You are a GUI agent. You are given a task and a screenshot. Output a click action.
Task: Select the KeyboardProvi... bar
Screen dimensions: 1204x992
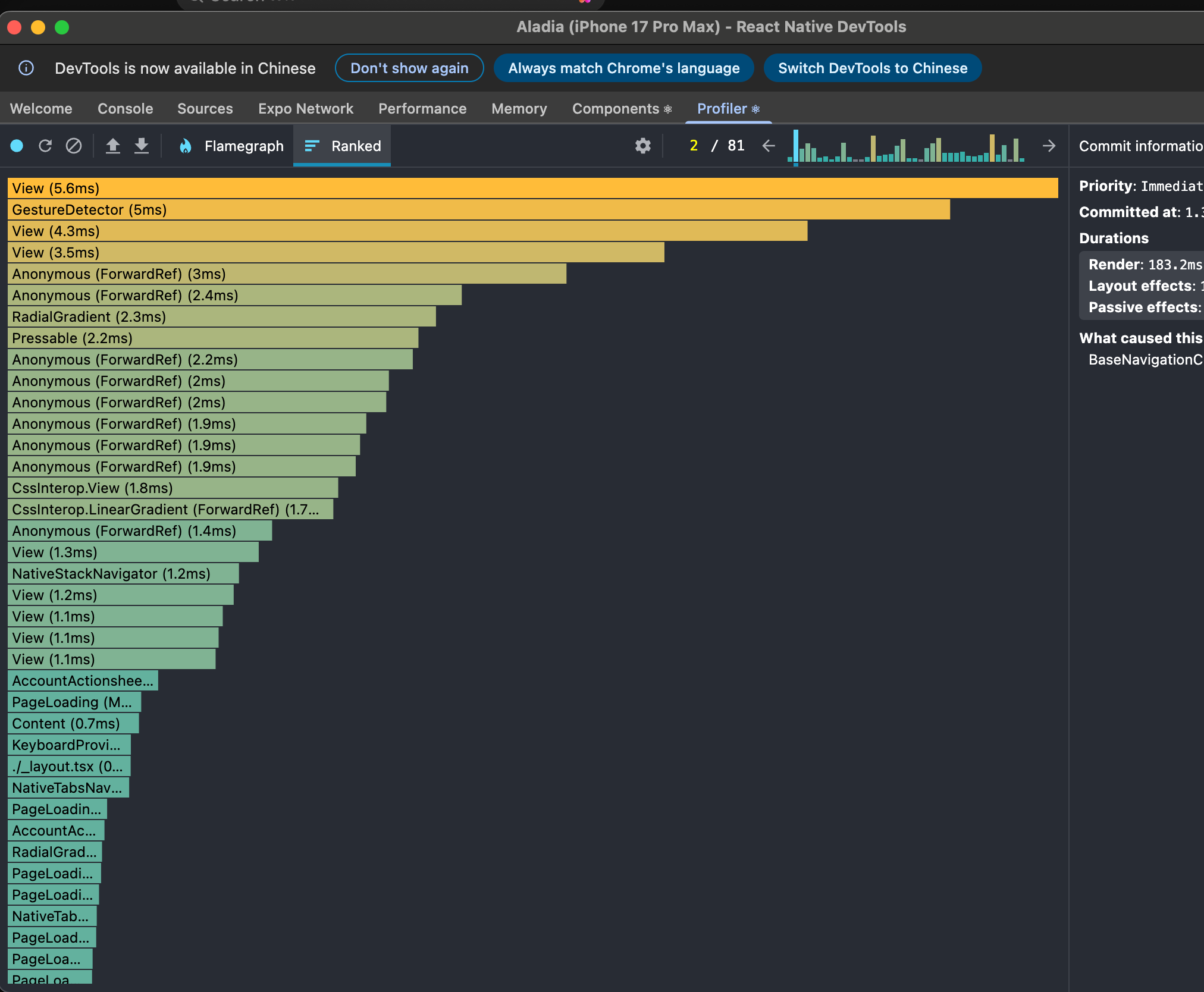[x=69, y=745]
